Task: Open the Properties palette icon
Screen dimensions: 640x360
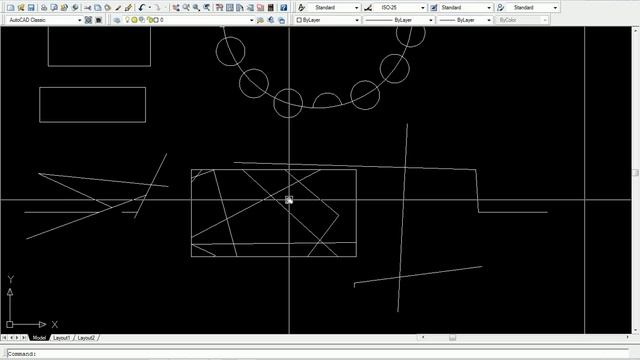Action: click(x=220, y=8)
